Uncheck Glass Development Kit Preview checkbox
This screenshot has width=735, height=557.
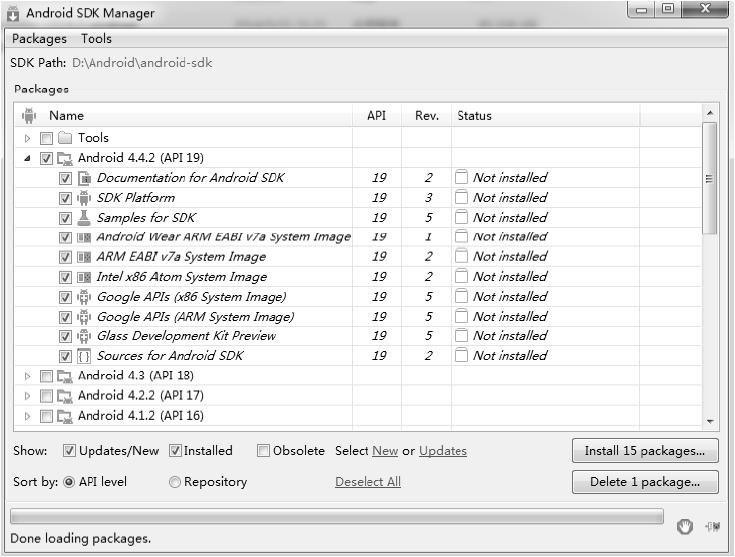tap(66, 337)
